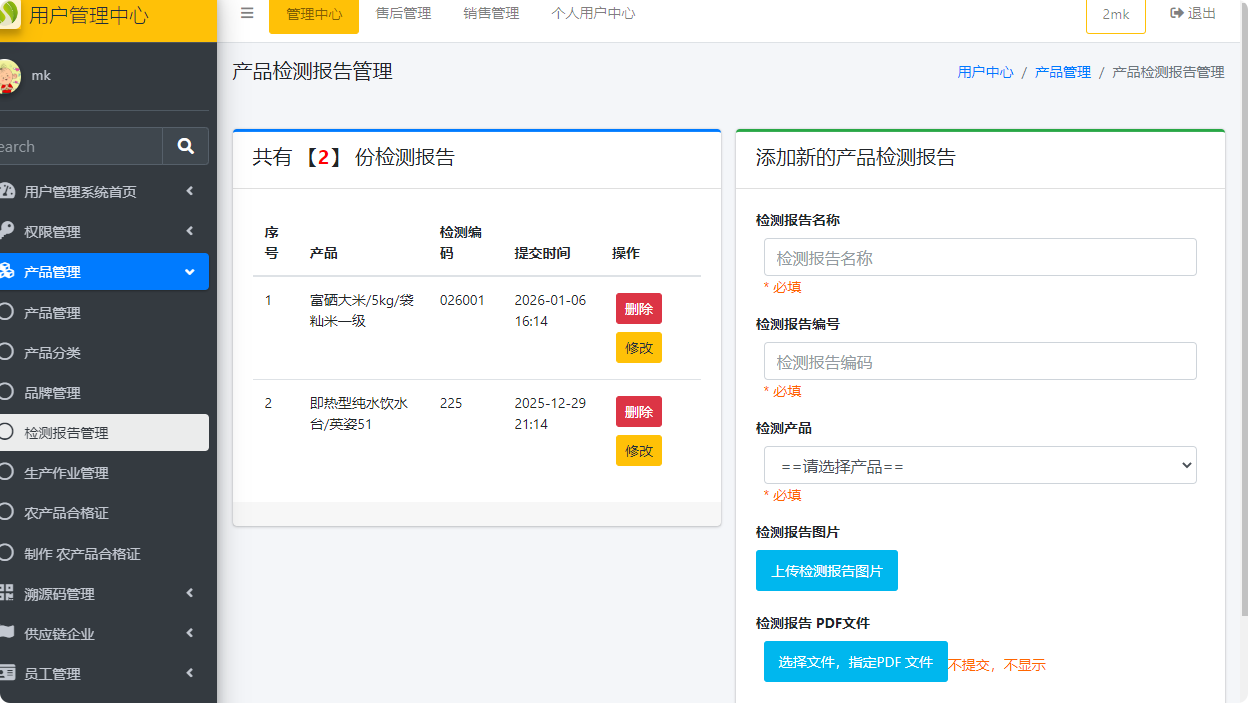The height and width of the screenshot is (703, 1248).
Task: Expand the 权限管理 chevron arrow
Action: (x=189, y=231)
